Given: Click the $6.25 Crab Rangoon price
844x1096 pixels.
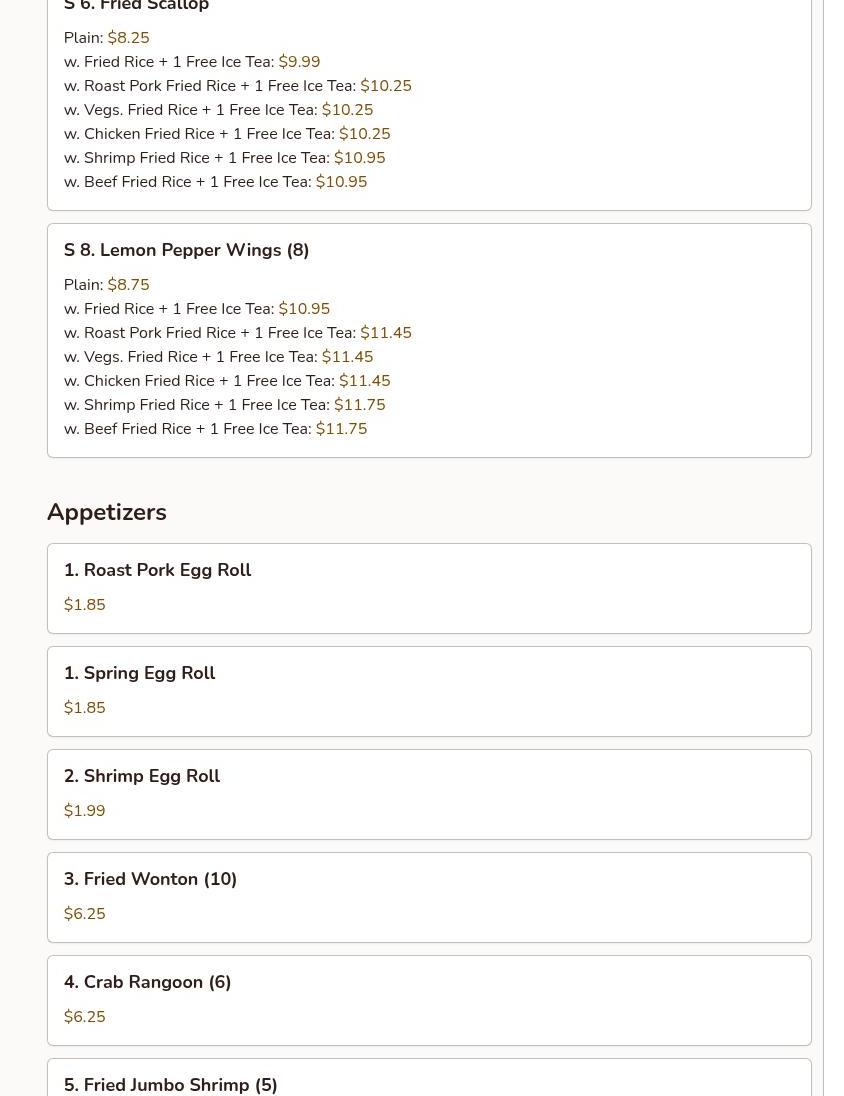Looking at the screenshot, I should [85, 1016].
